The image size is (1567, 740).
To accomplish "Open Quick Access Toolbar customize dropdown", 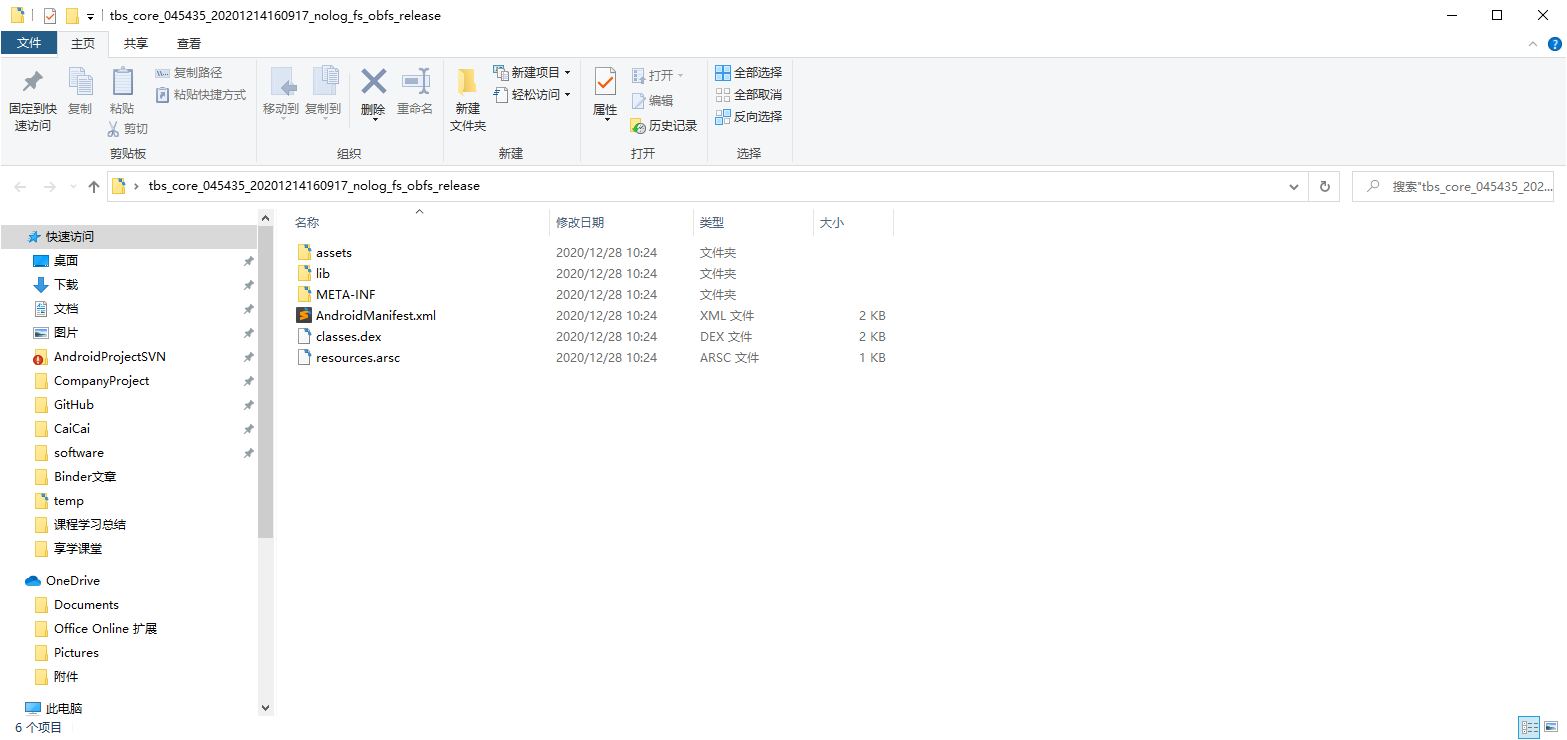I will 90,16.
